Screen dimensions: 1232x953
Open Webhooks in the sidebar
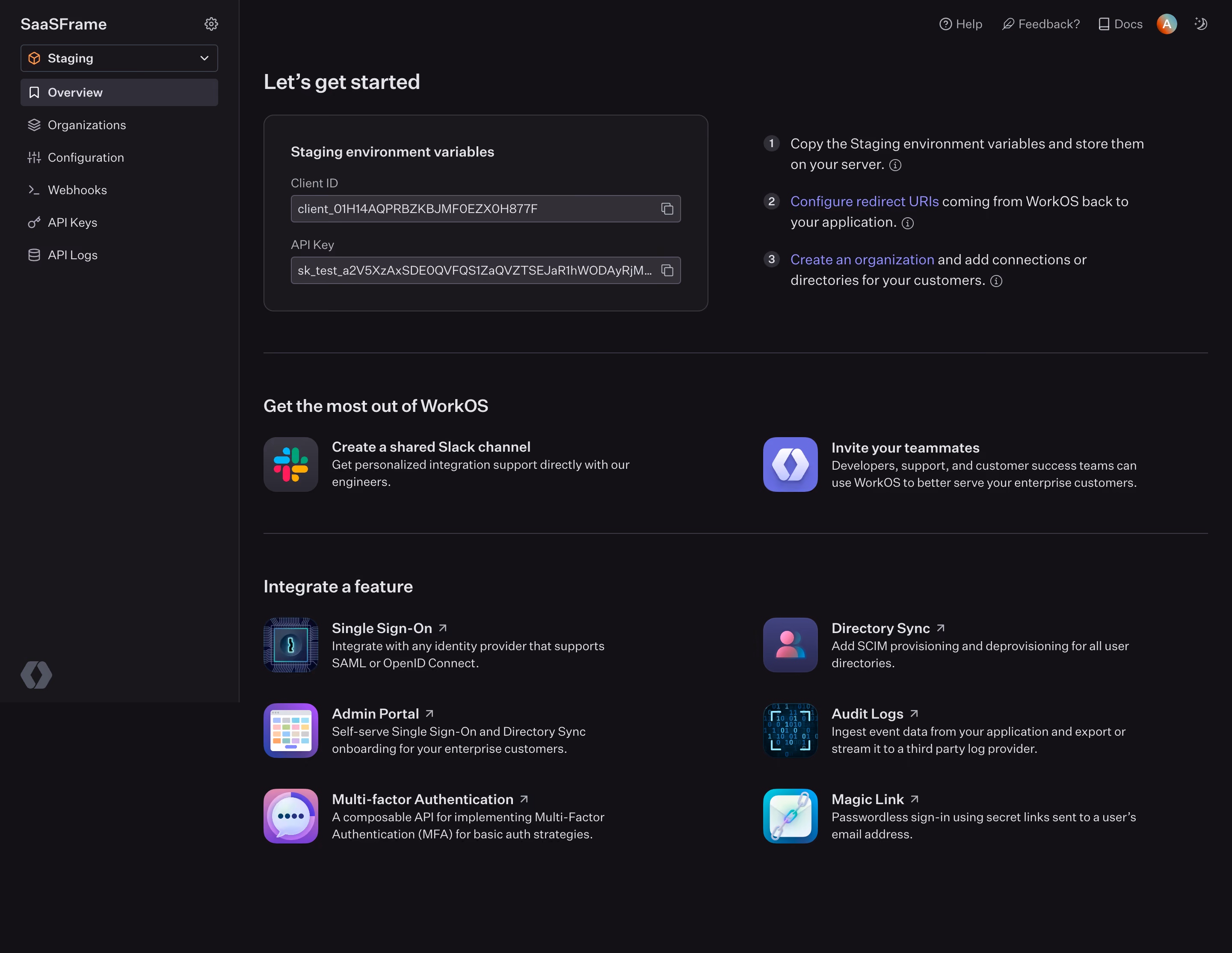click(x=119, y=190)
